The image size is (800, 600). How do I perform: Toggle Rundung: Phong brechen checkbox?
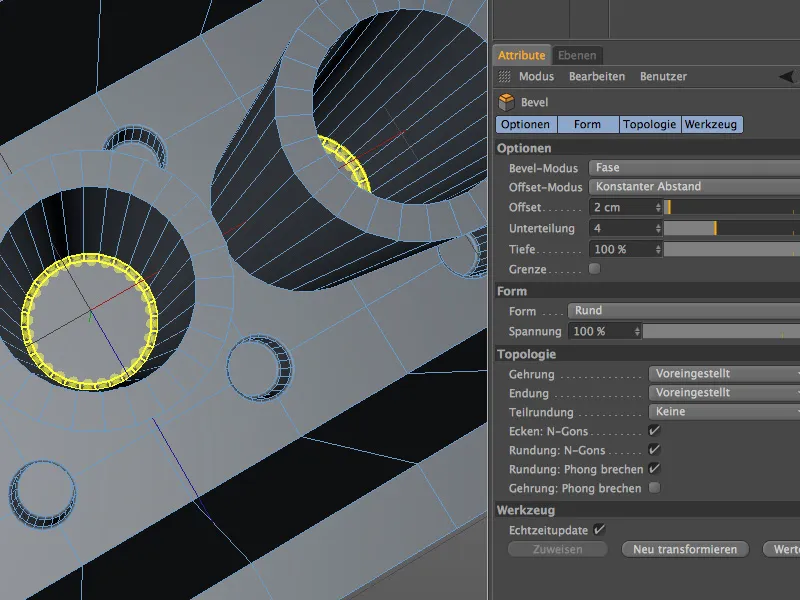(654, 469)
